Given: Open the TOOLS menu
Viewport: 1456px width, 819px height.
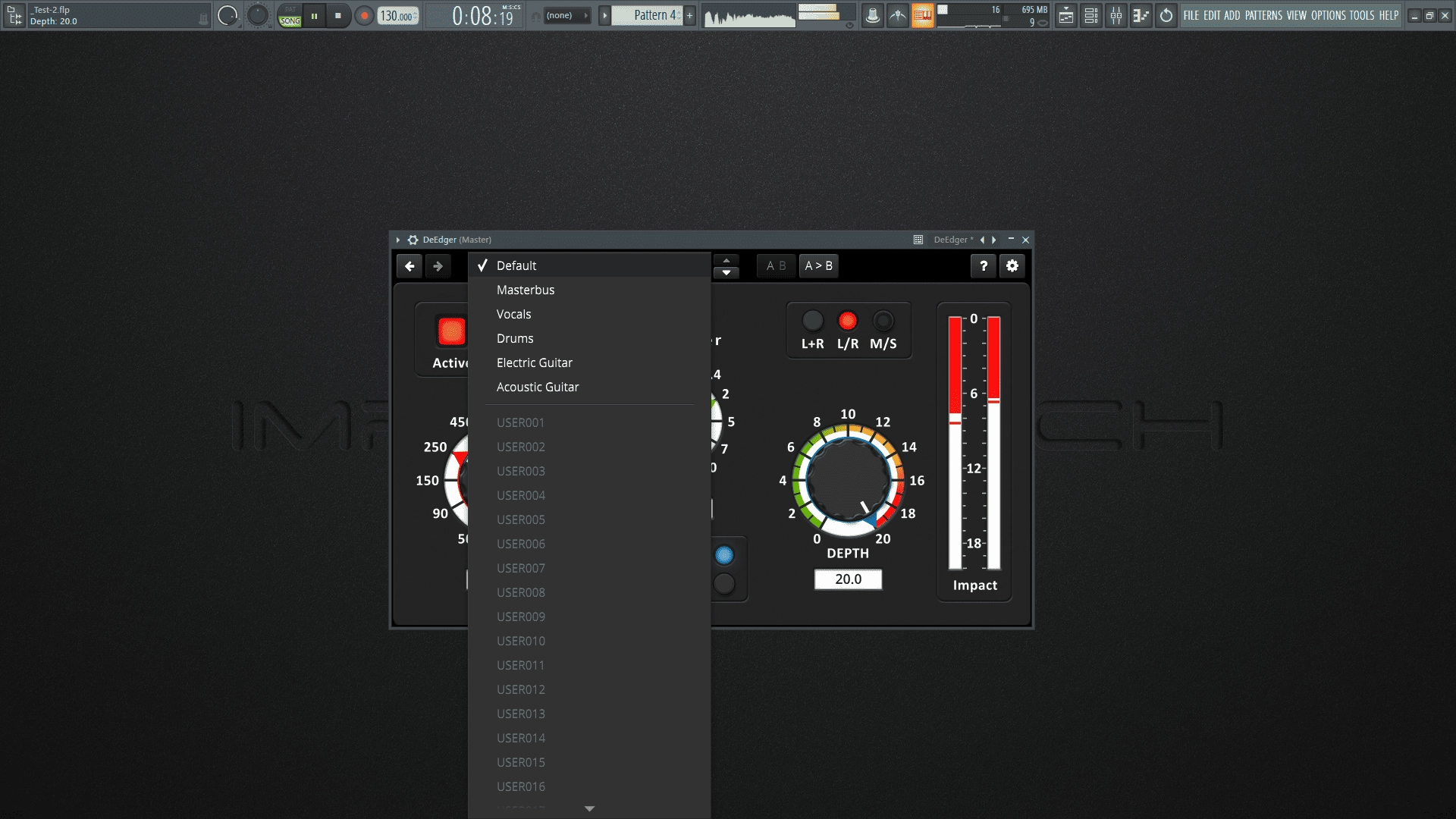Looking at the screenshot, I should coord(1362,15).
